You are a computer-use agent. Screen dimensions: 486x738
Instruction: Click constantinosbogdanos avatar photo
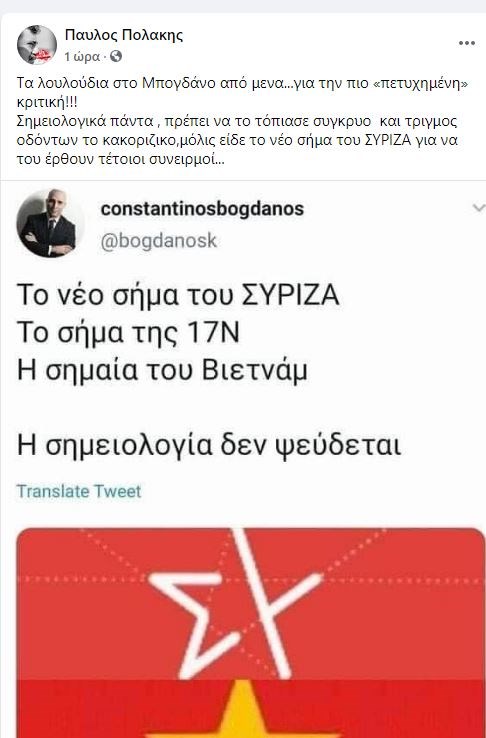pyautogui.click(x=50, y=223)
